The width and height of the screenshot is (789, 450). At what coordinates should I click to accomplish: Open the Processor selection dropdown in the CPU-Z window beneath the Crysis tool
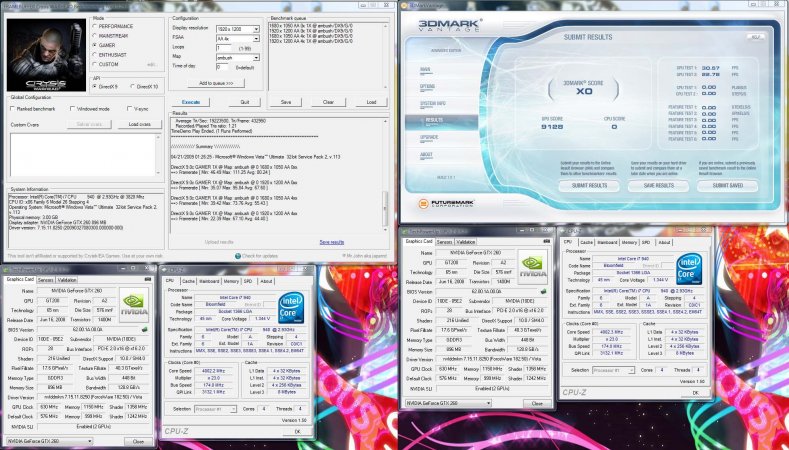[x=215, y=409]
